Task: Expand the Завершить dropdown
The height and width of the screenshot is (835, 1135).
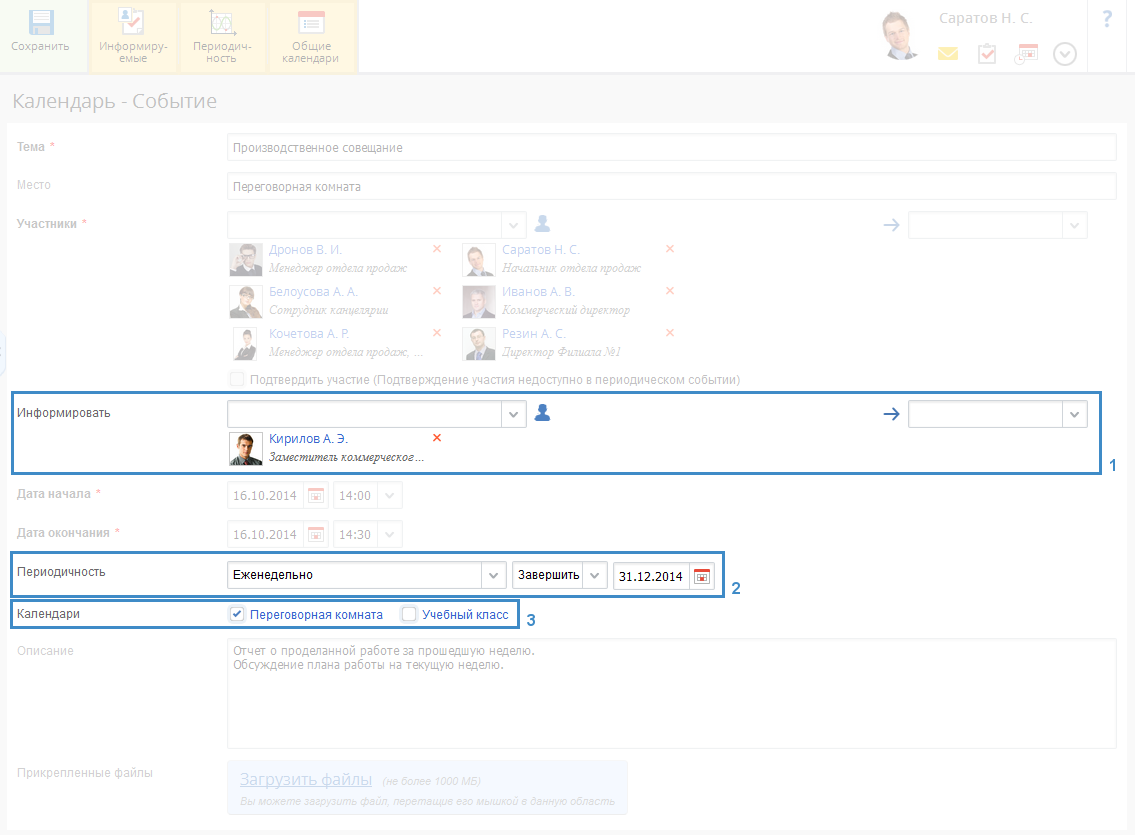Action: click(594, 576)
